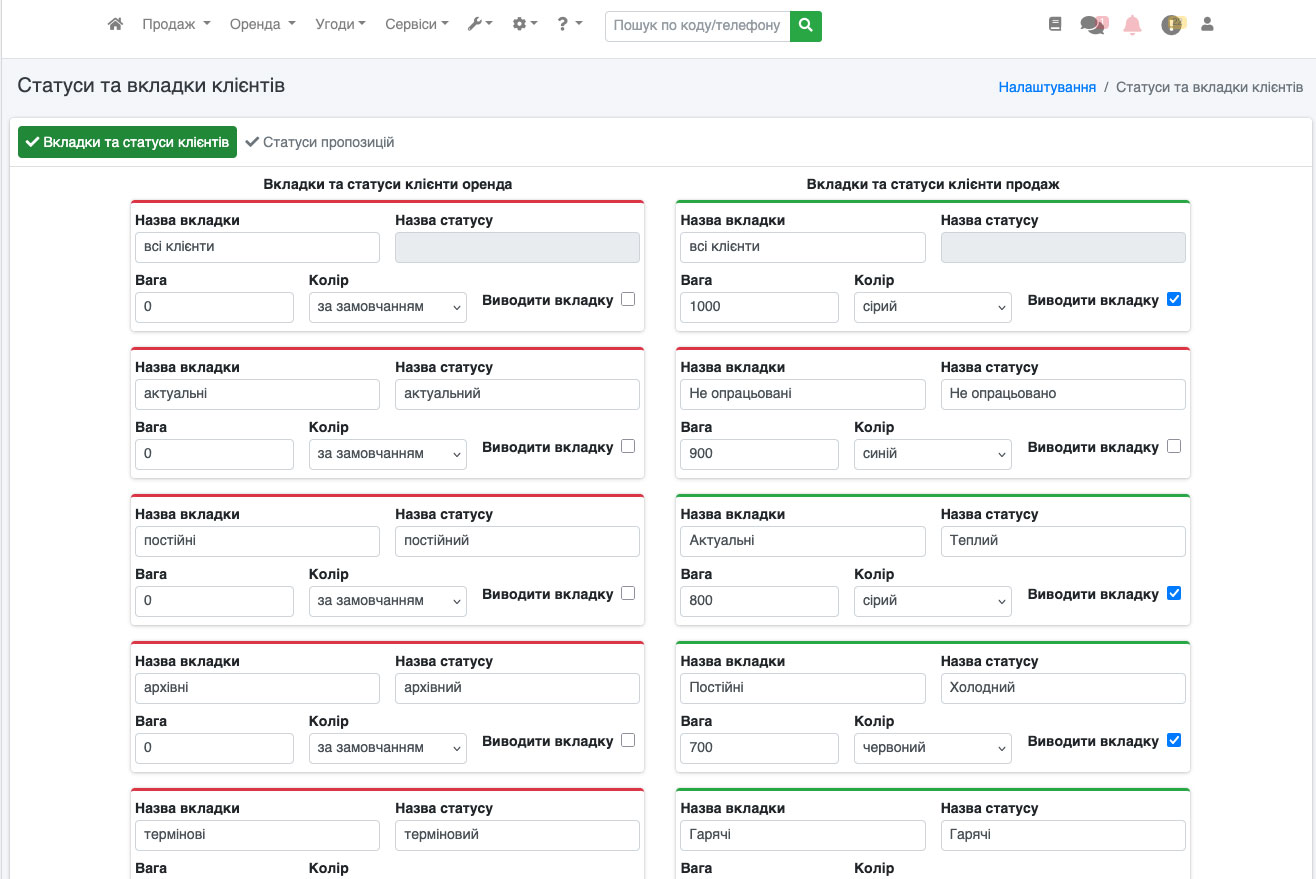Check 'Виводити вкладку' for sales 'Не опрацьовані'
Viewport: 1316px width, 879px height.
point(1174,447)
